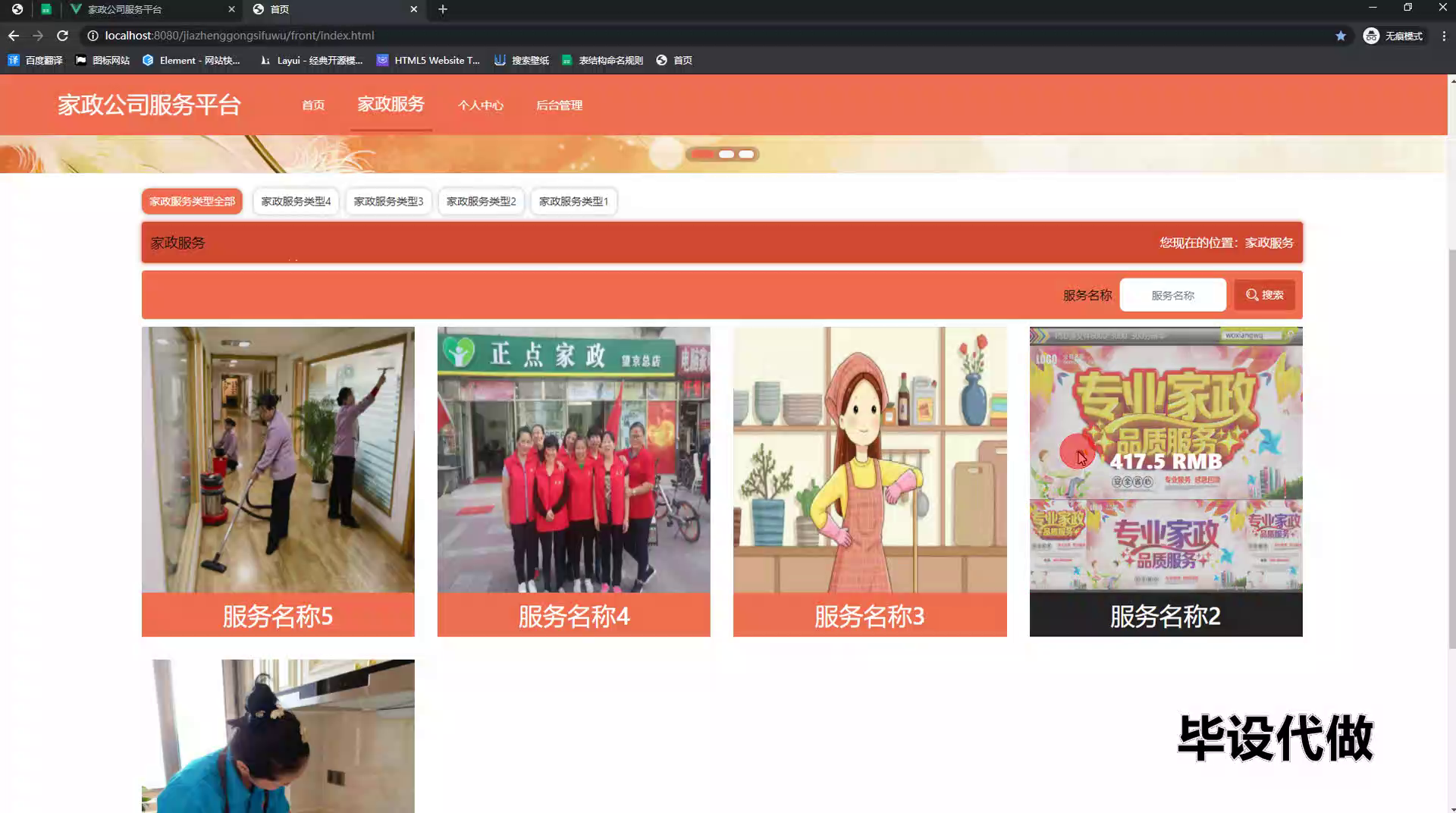Image resolution: width=1456 pixels, height=813 pixels.
Task: Open a new tab with the plus icon
Action: (x=443, y=9)
